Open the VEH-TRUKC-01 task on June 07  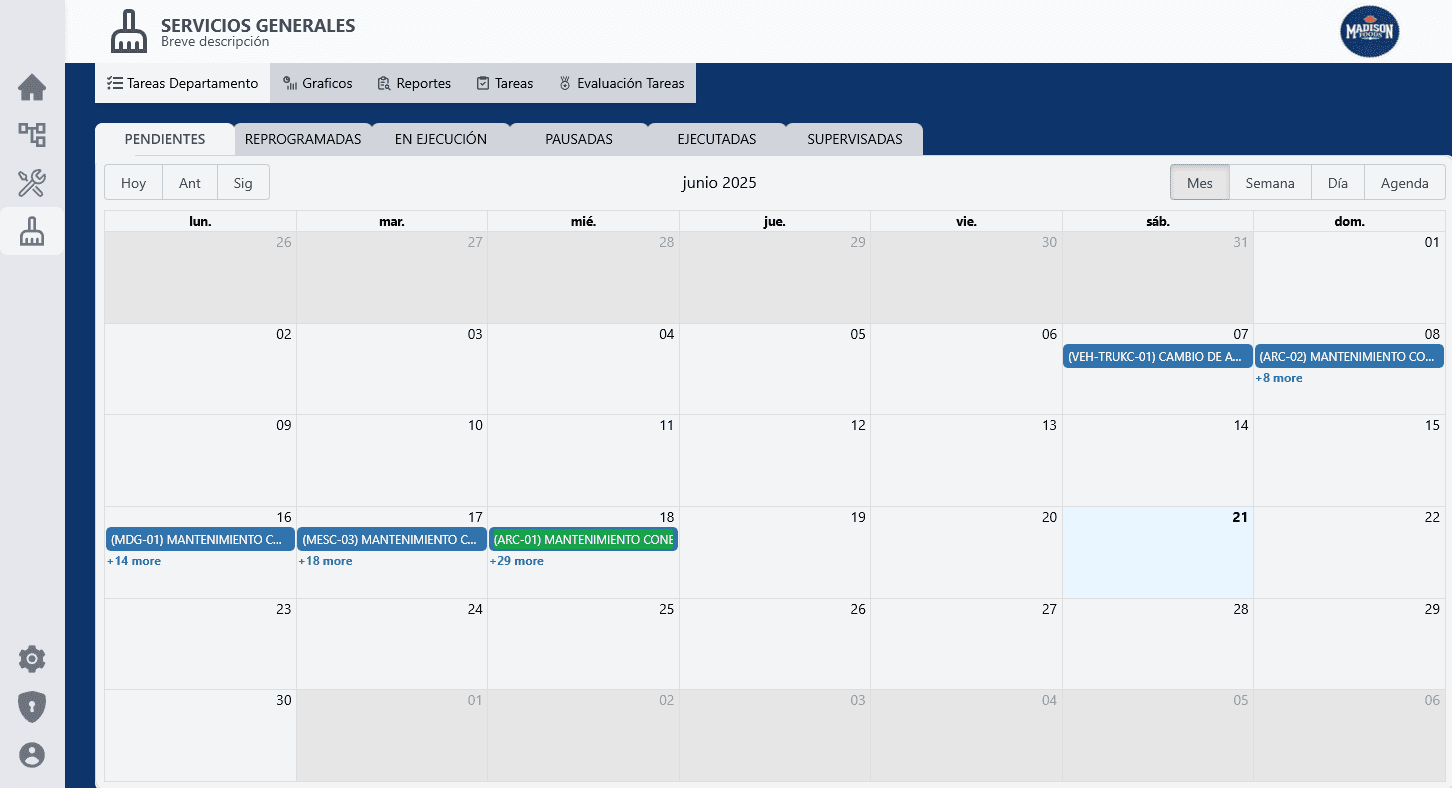(1157, 356)
